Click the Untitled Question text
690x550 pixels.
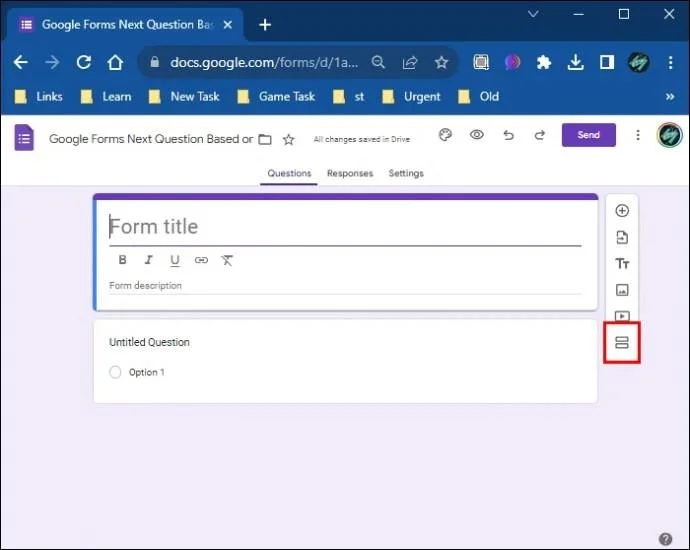(149, 342)
